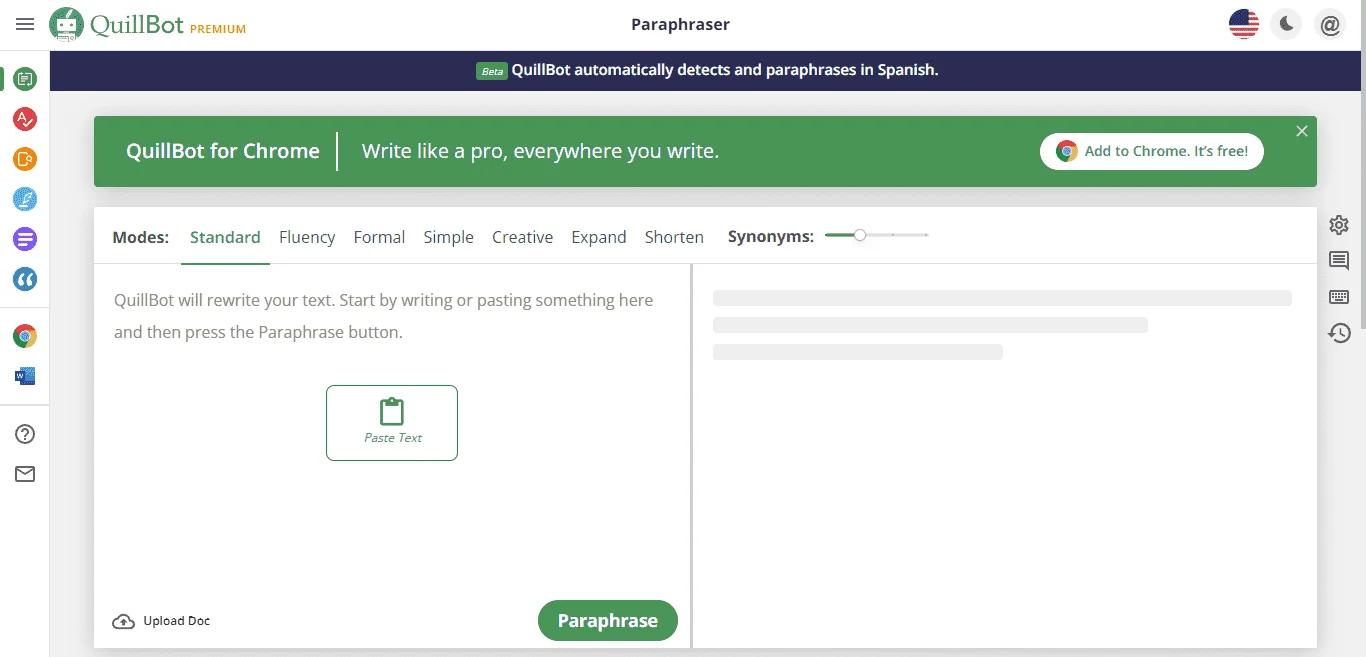Click the PREMIUM label beside logo
This screenshot has width=1366, height=657.
[x=218, y=29]
